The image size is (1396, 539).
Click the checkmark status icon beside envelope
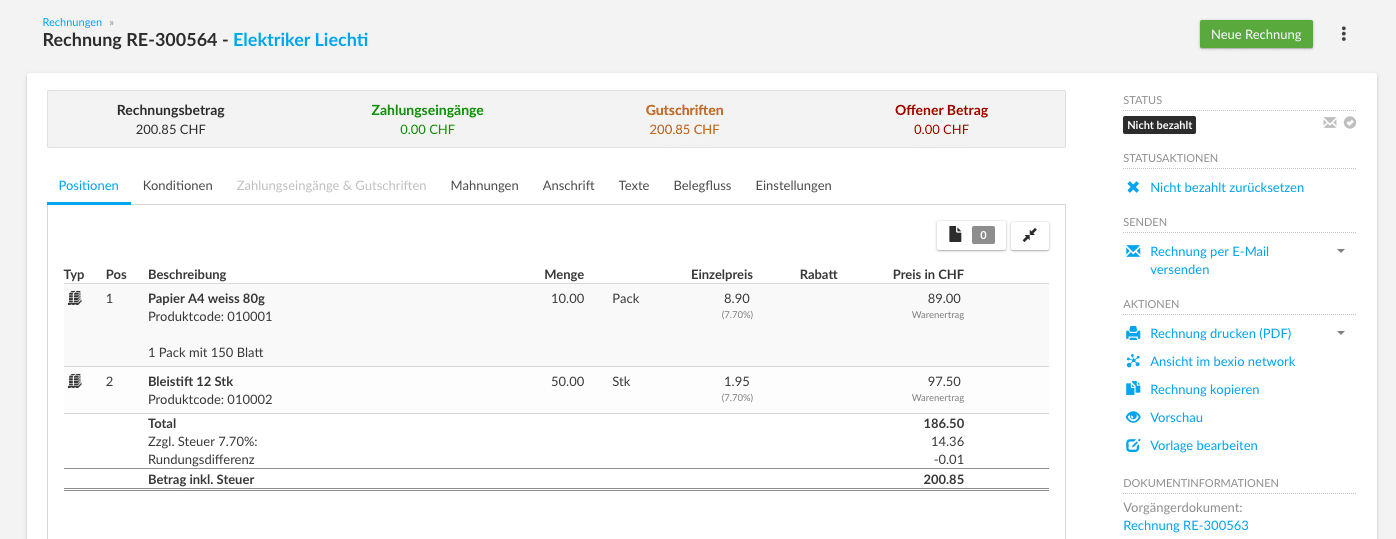(1350, 123)
